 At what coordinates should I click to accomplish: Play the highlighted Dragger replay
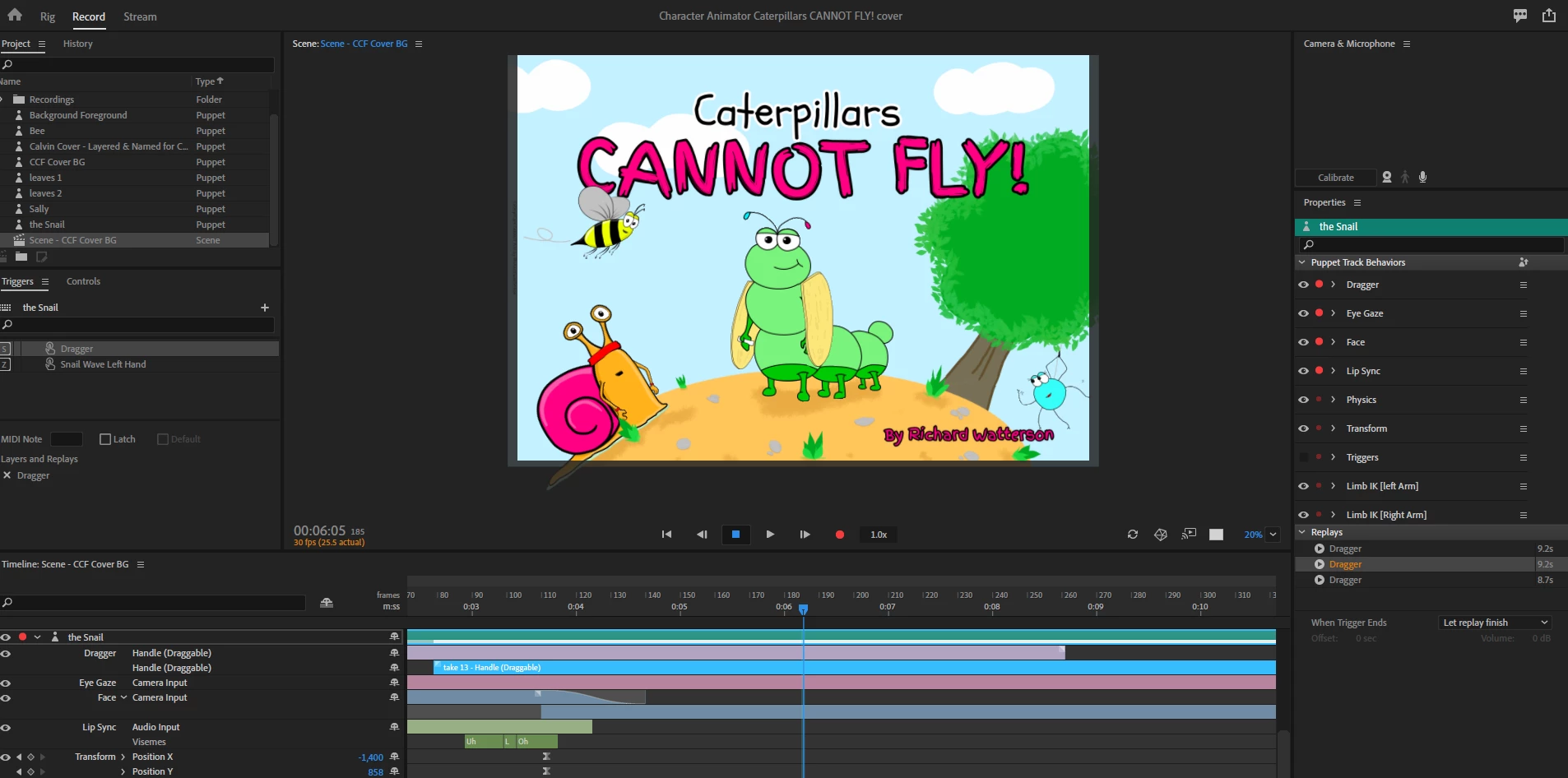[x=1320, y=564]
